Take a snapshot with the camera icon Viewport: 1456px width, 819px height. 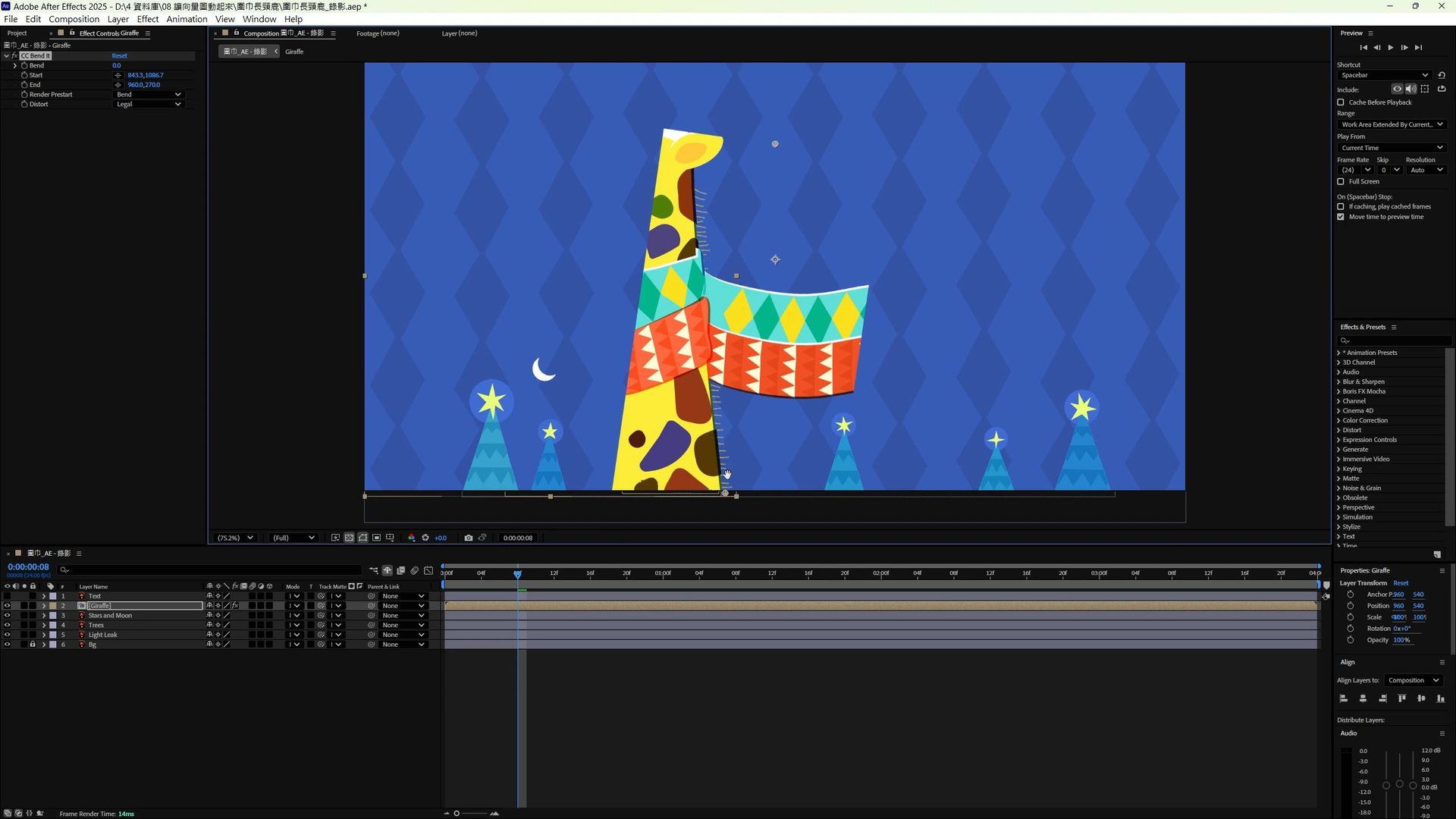pos(468,538)
